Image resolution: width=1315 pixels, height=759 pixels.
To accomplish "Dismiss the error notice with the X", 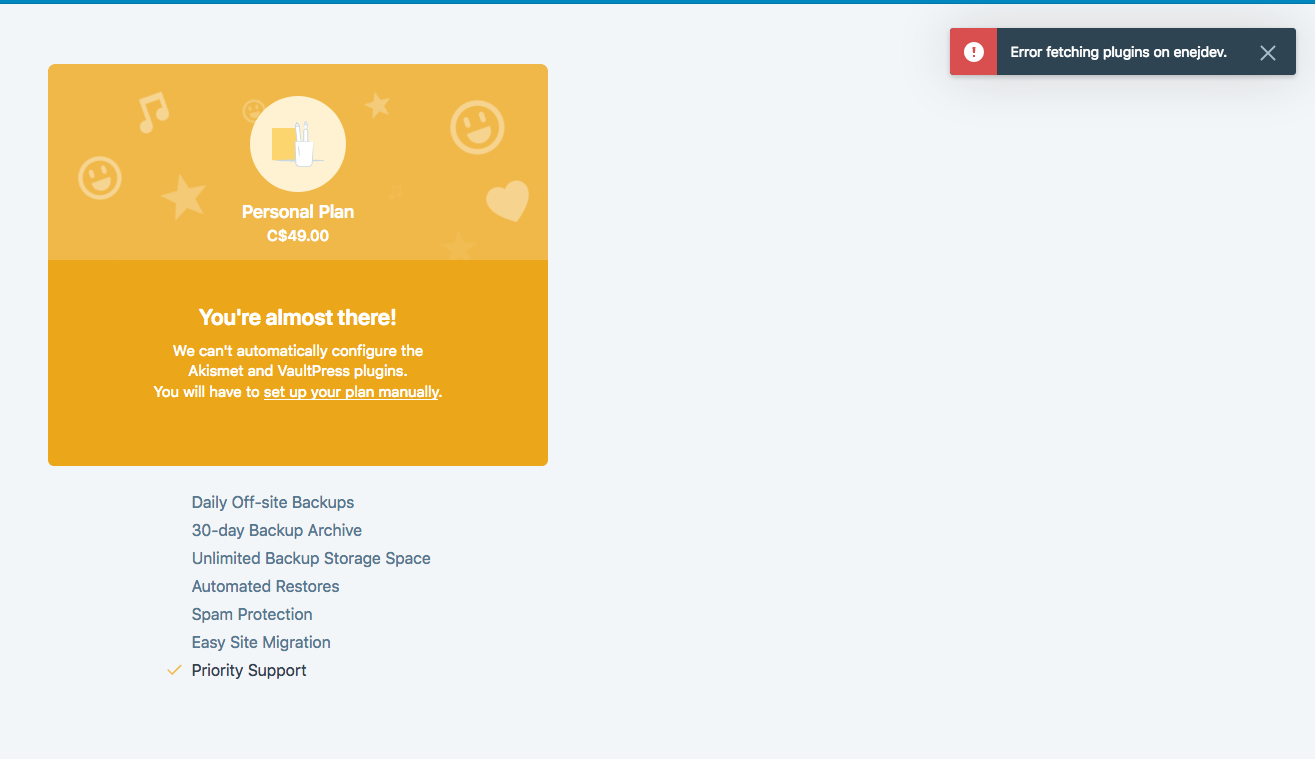I will tap(1268, 53).
